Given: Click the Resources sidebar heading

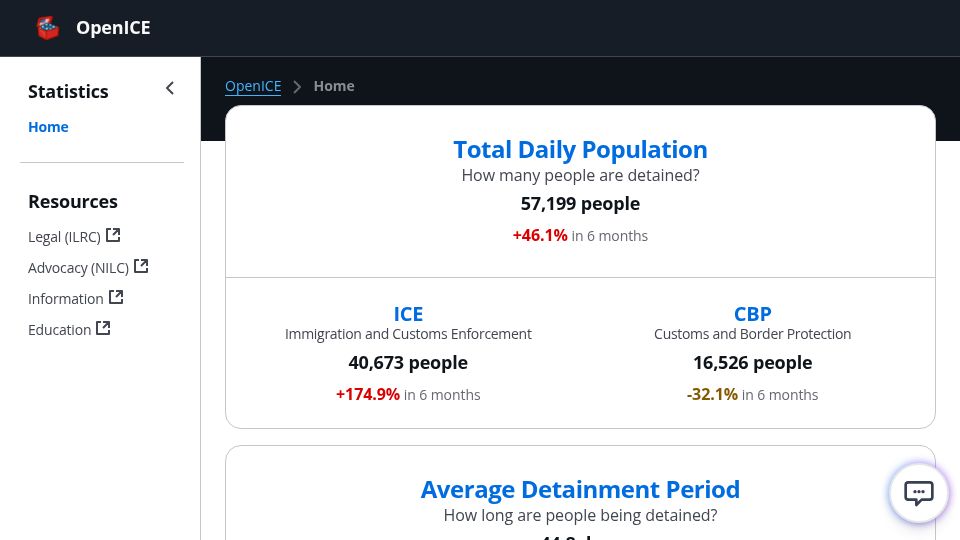Looking at the screenshot, I should (73, 201).
